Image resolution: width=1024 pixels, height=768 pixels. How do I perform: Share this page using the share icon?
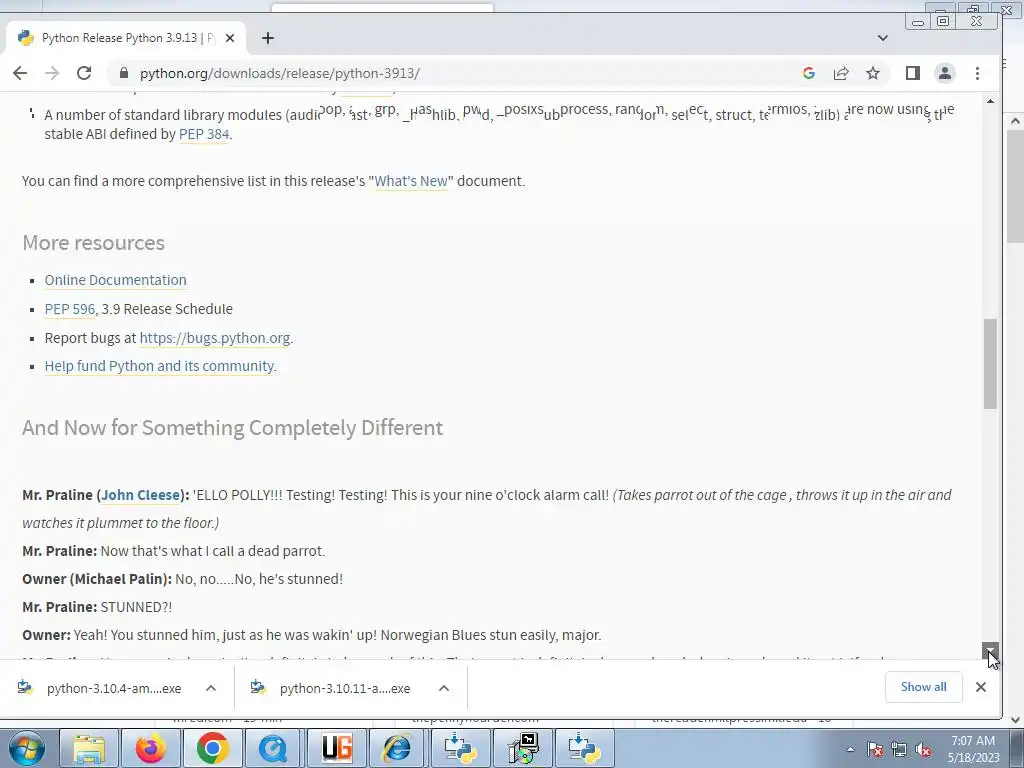[841, 73]
